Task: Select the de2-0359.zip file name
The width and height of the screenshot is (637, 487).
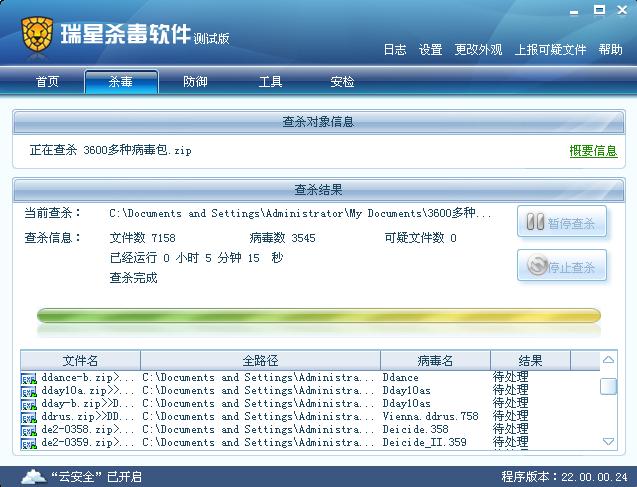Action: click(x=88, y=443)
